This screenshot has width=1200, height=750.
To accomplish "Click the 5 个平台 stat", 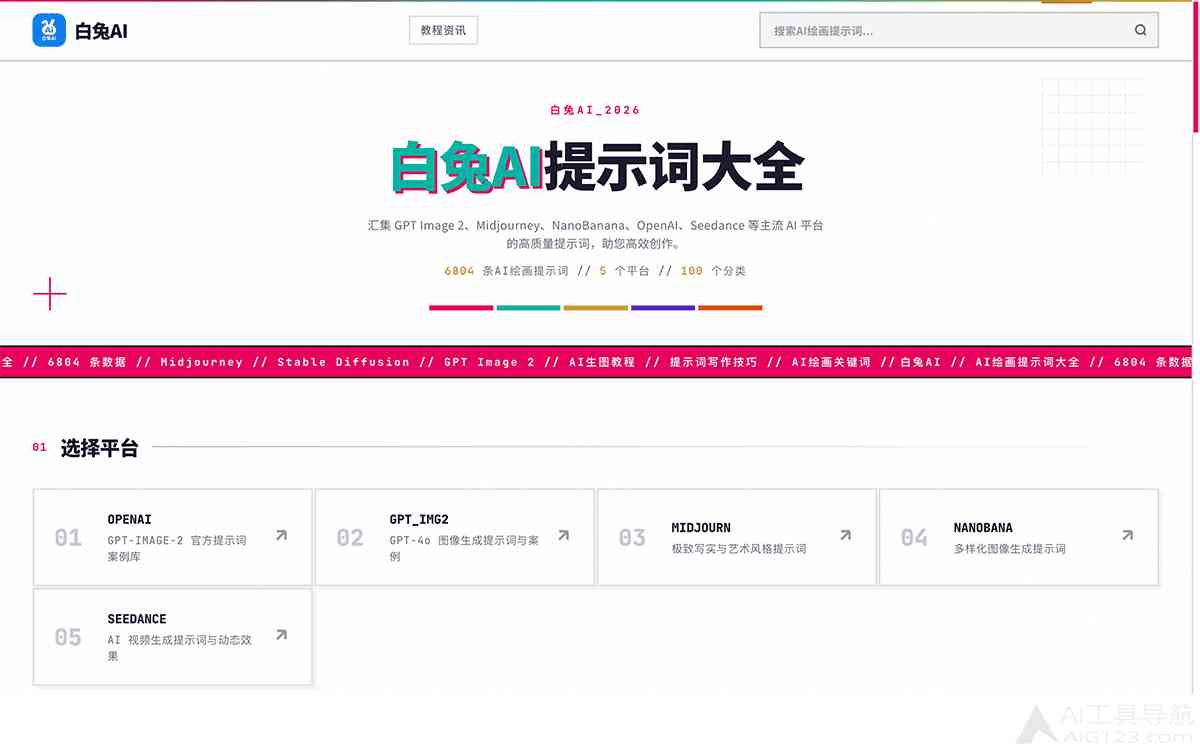I will tap(624, 271).
